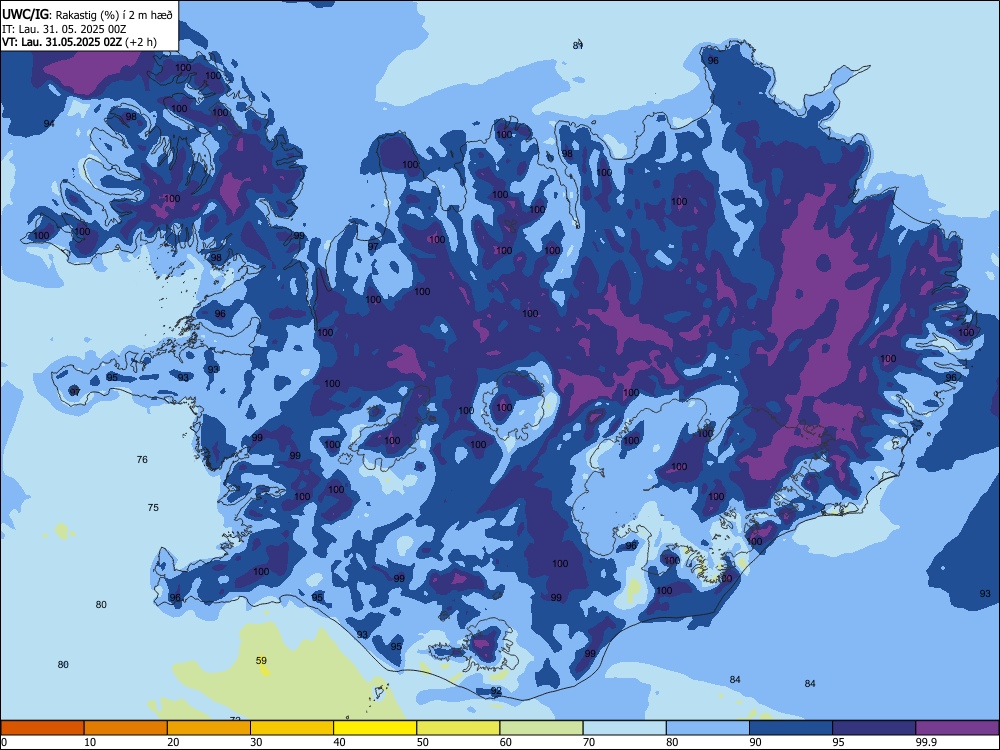Click the 76 humidity value over the sea
The image size is (1000, 750).
point(142,459)
